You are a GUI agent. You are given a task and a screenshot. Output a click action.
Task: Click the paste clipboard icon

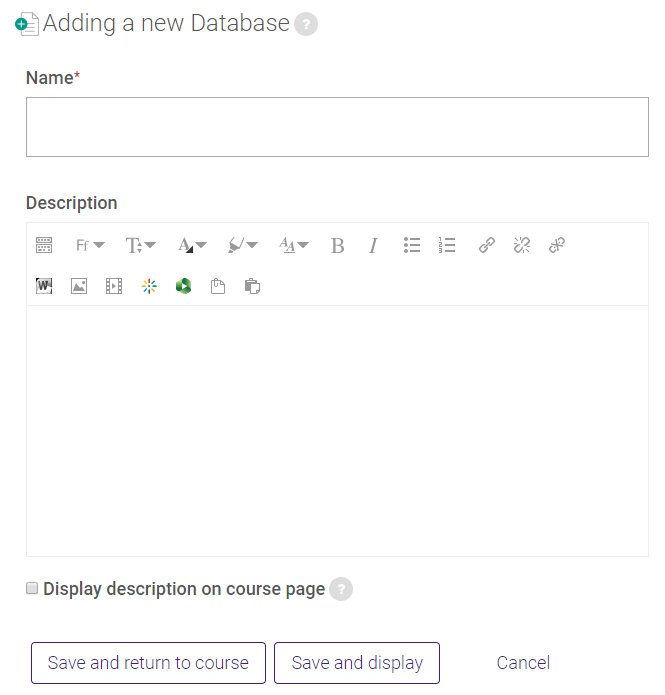coord(218,286)
